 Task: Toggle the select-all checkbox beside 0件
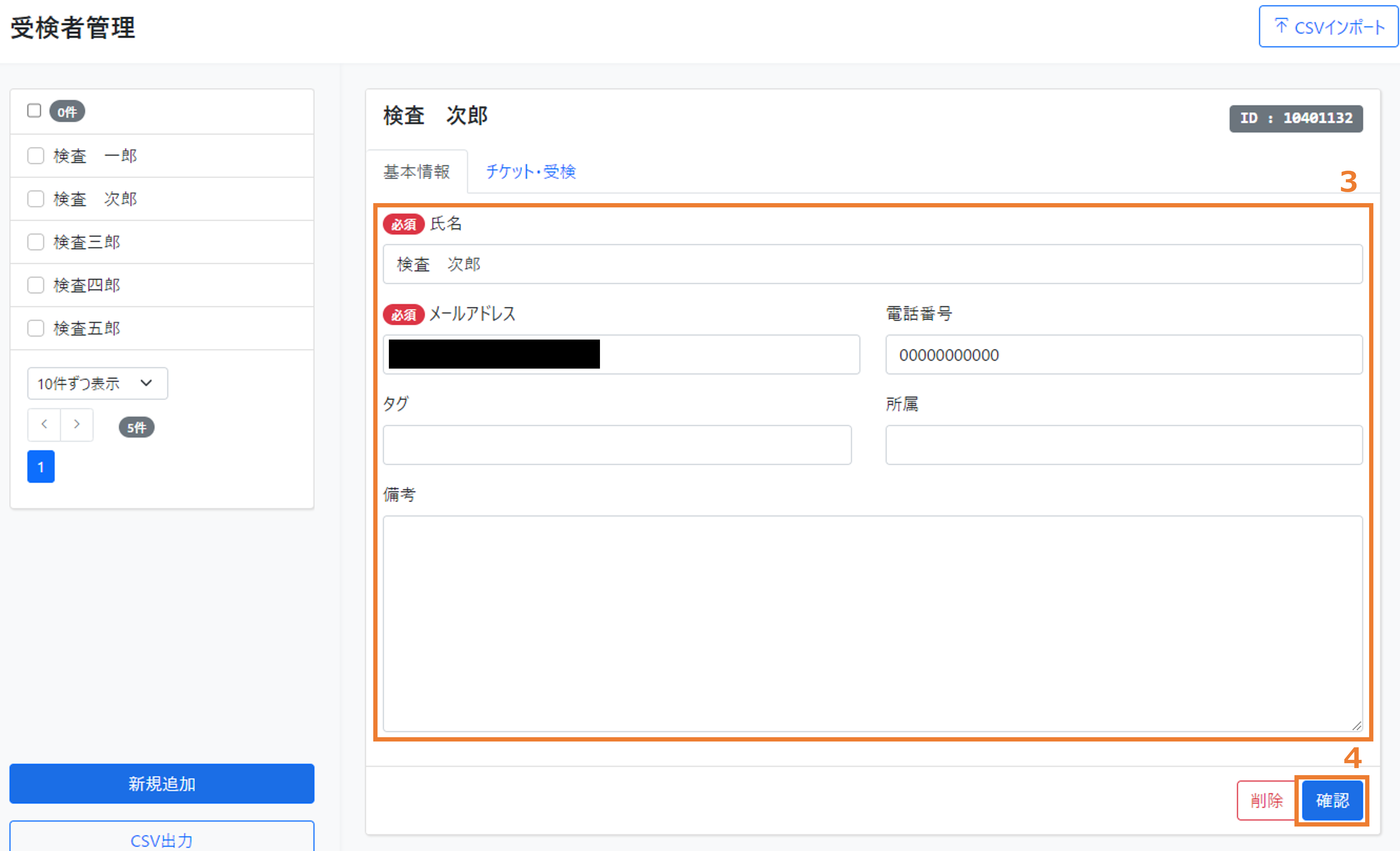tap(34, 110)
